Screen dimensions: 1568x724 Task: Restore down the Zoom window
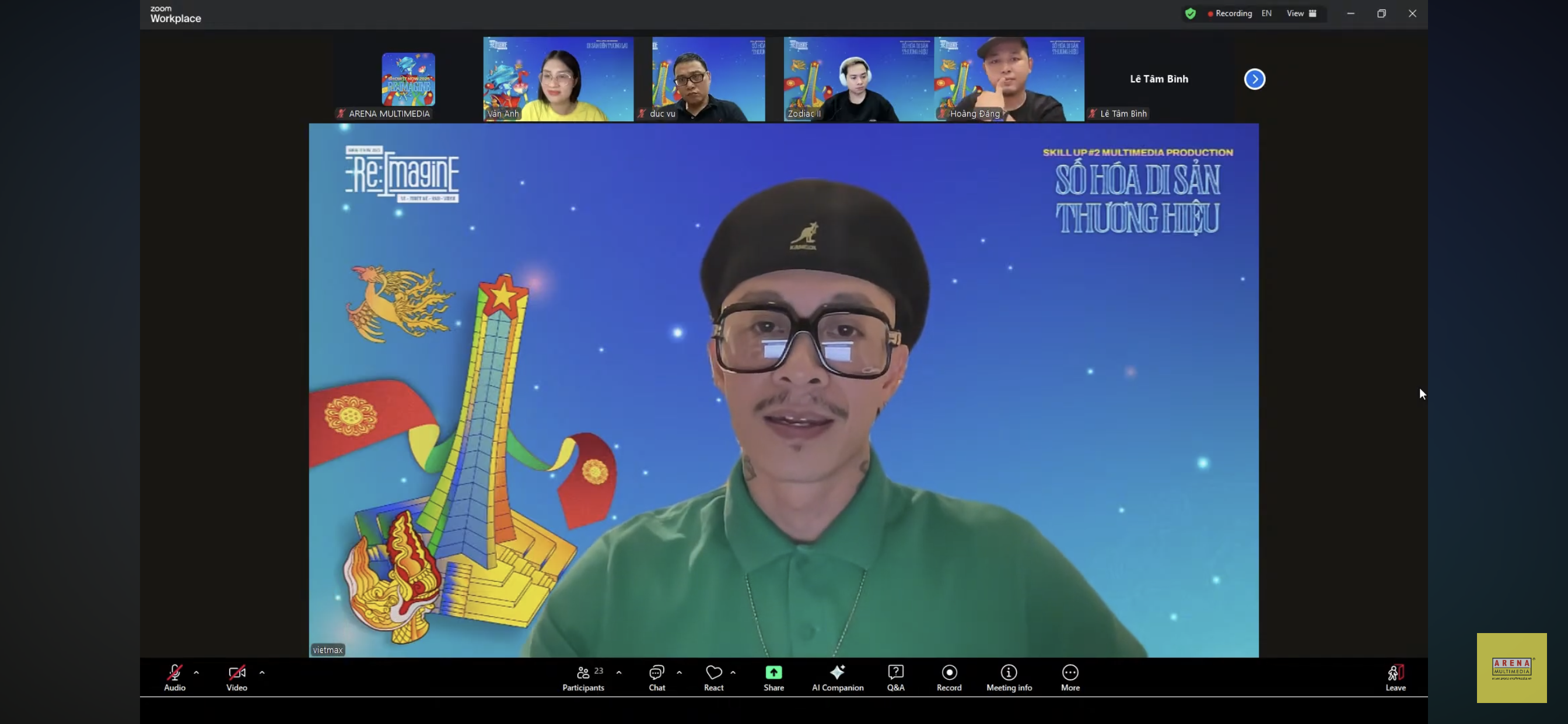coord(1381,13)
